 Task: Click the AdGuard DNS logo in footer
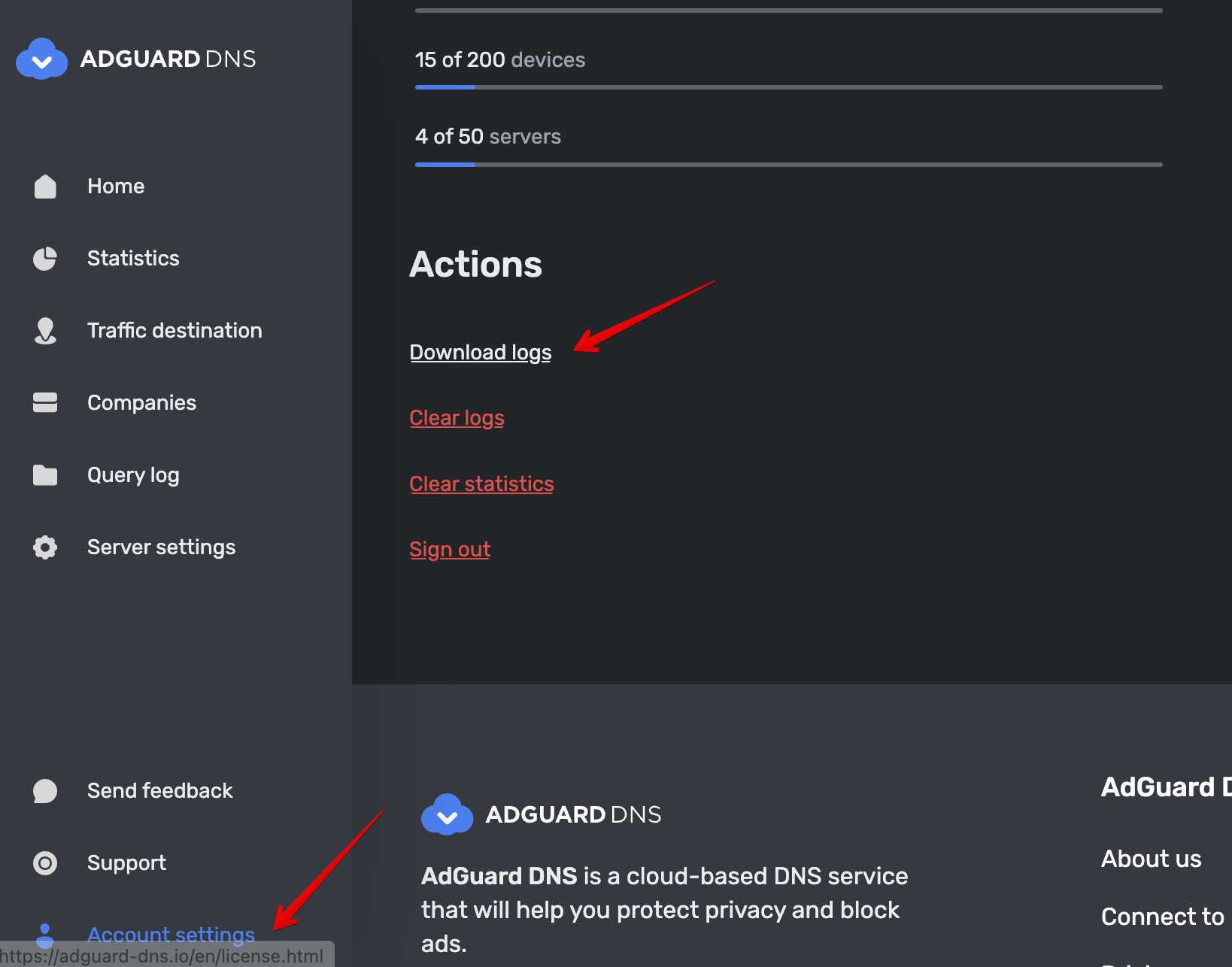coord(447,814)
